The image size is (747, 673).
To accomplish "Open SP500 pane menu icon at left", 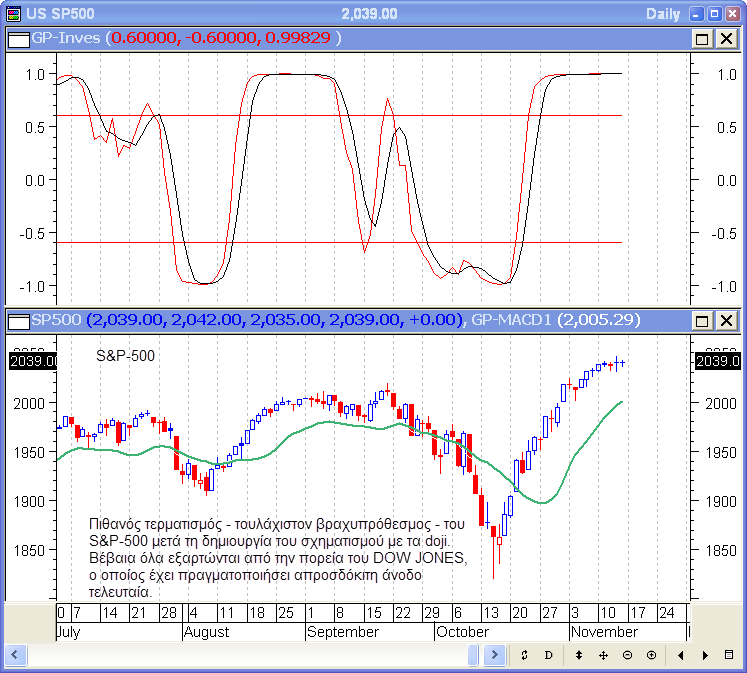I will [18, 320].
